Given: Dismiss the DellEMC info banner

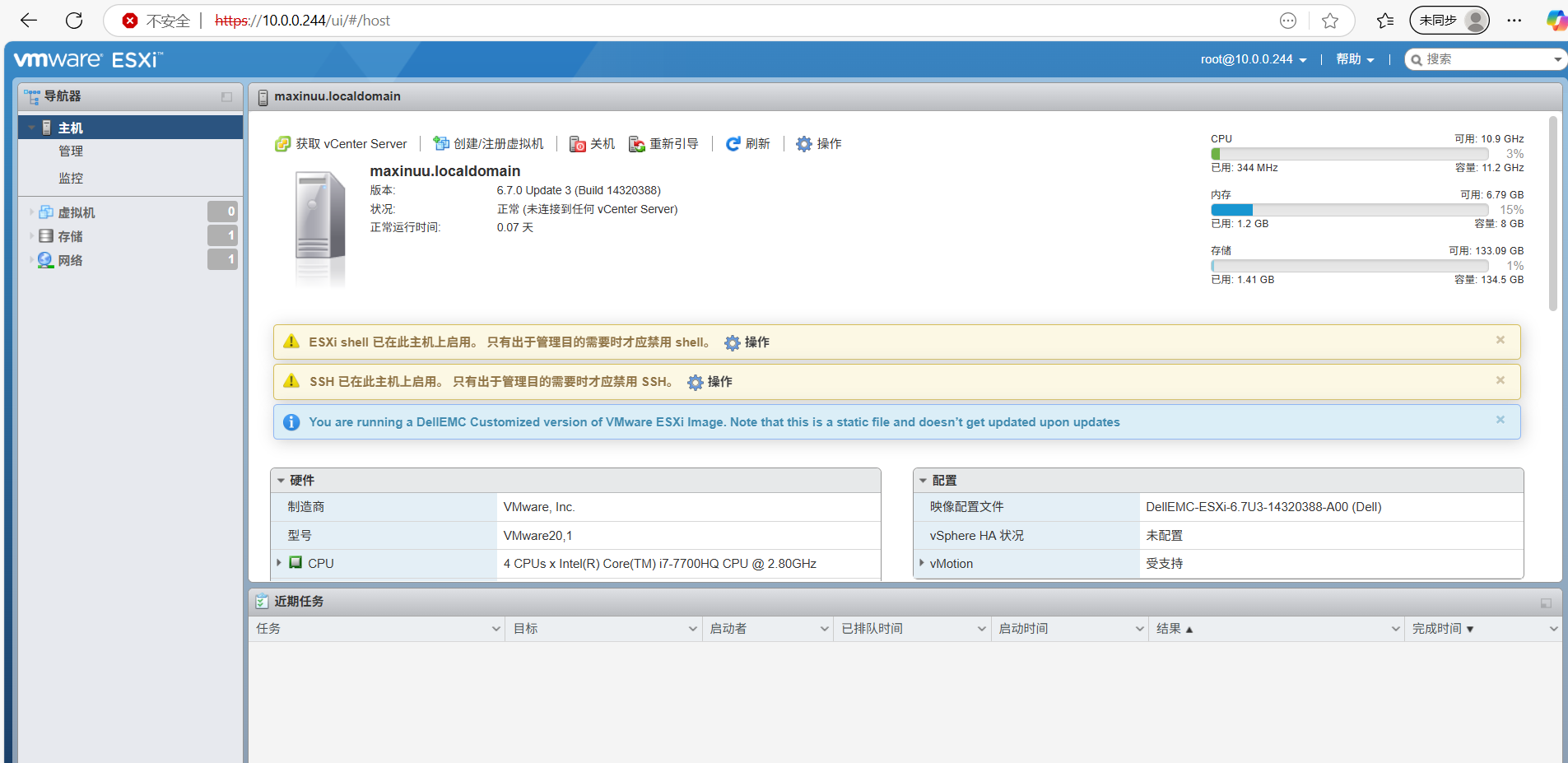Looking at the screenshot, I should point(1501,420).
